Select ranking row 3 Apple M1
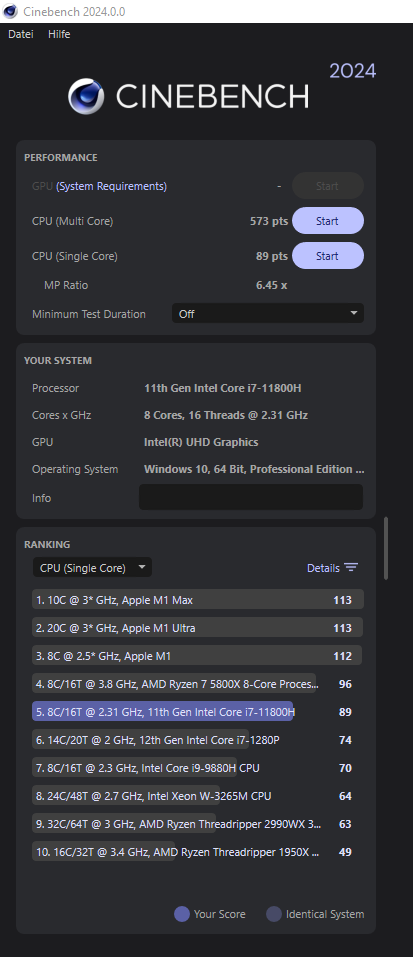The width and height of the screenshot is (413, 957). click(x=198, y=656)
